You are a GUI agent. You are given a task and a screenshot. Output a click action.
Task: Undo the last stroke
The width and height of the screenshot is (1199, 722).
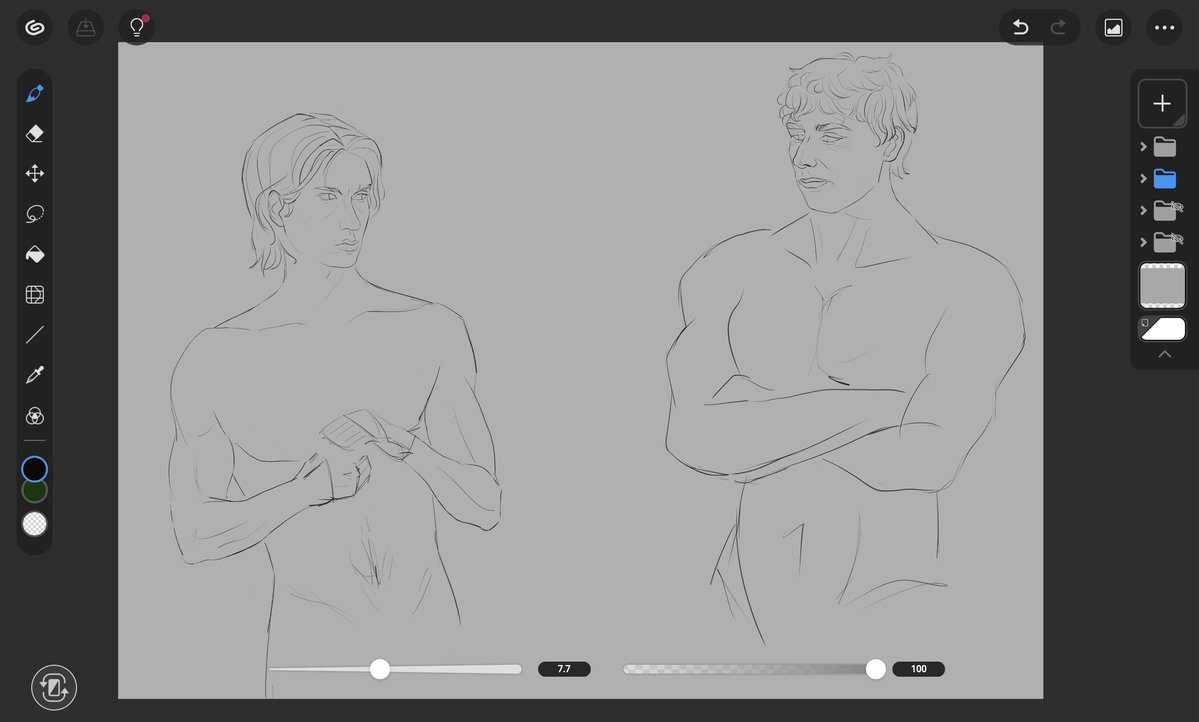click(x=1020, y=28)
